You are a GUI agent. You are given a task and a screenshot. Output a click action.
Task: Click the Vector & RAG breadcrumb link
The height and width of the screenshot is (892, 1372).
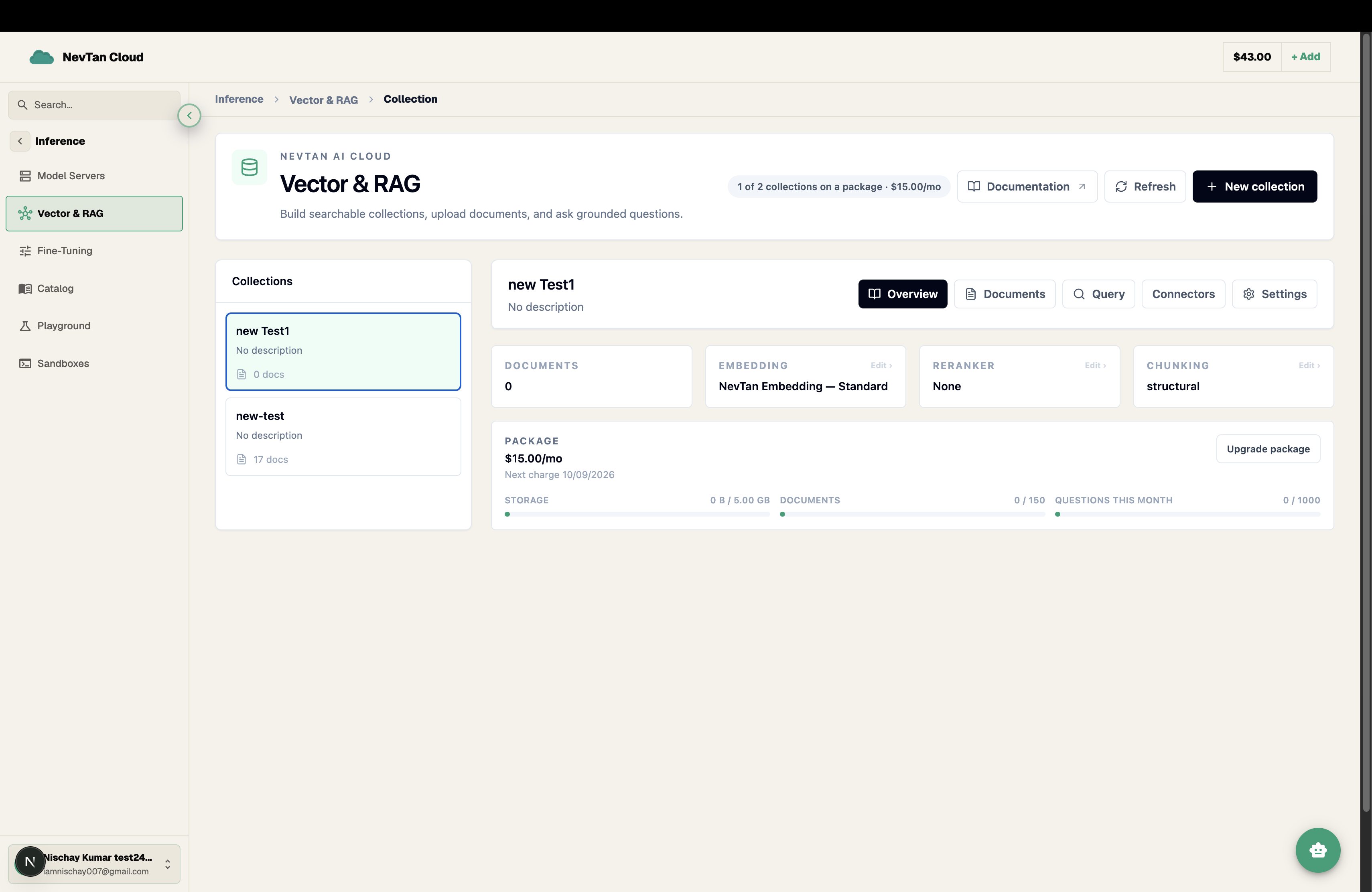(323, 100)
